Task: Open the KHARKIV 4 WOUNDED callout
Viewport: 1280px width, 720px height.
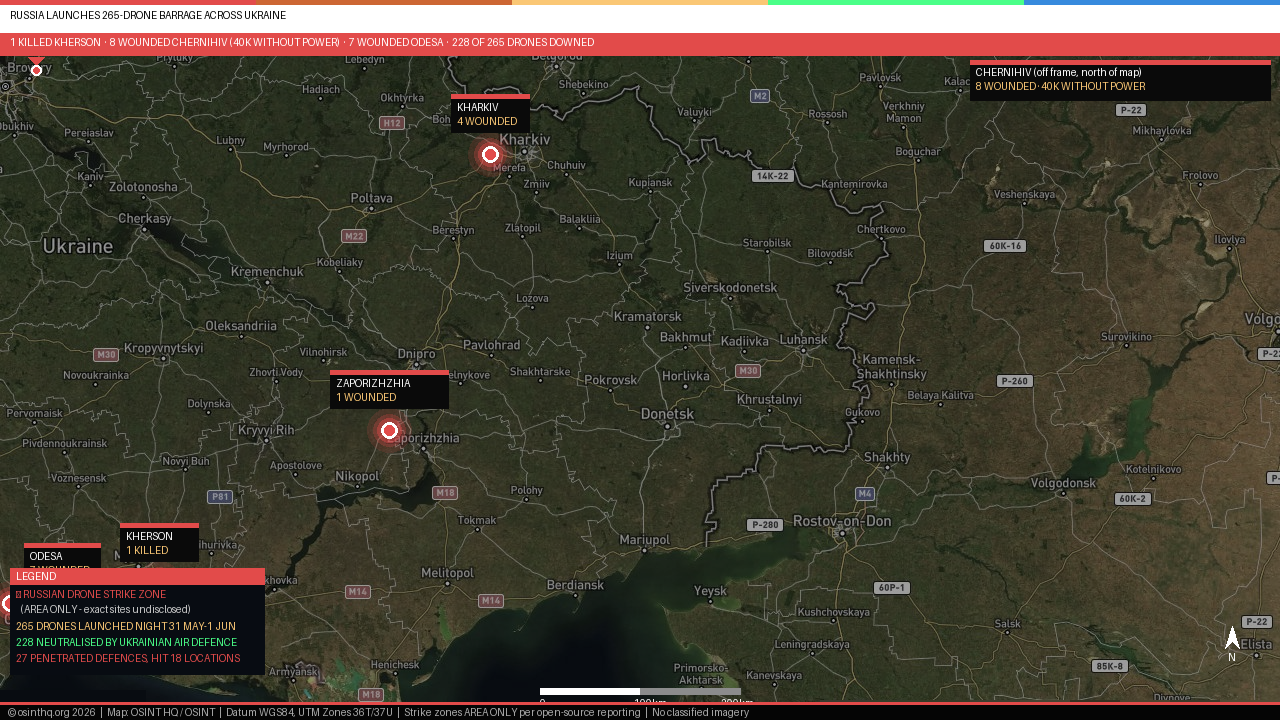Action: pyautogui.click(x=490, y=114)
